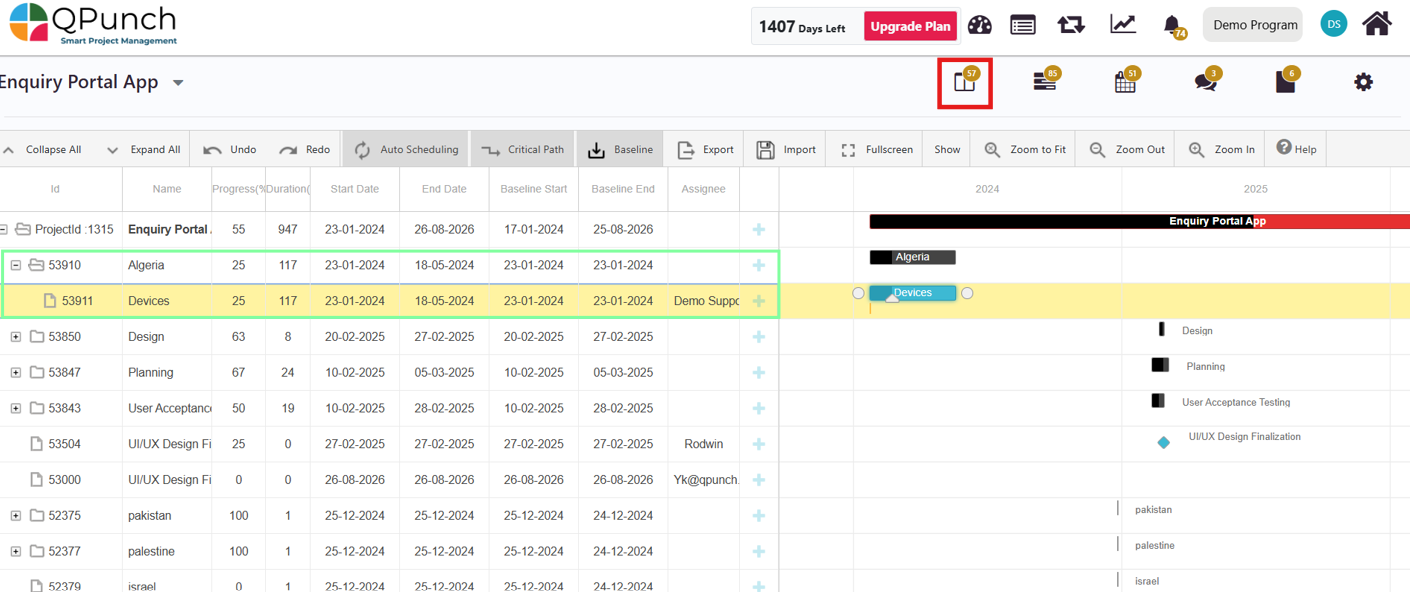Open the Enquiry Portal App project dropdown
This screenshot has width=1410, height=592.
[178, 83]
